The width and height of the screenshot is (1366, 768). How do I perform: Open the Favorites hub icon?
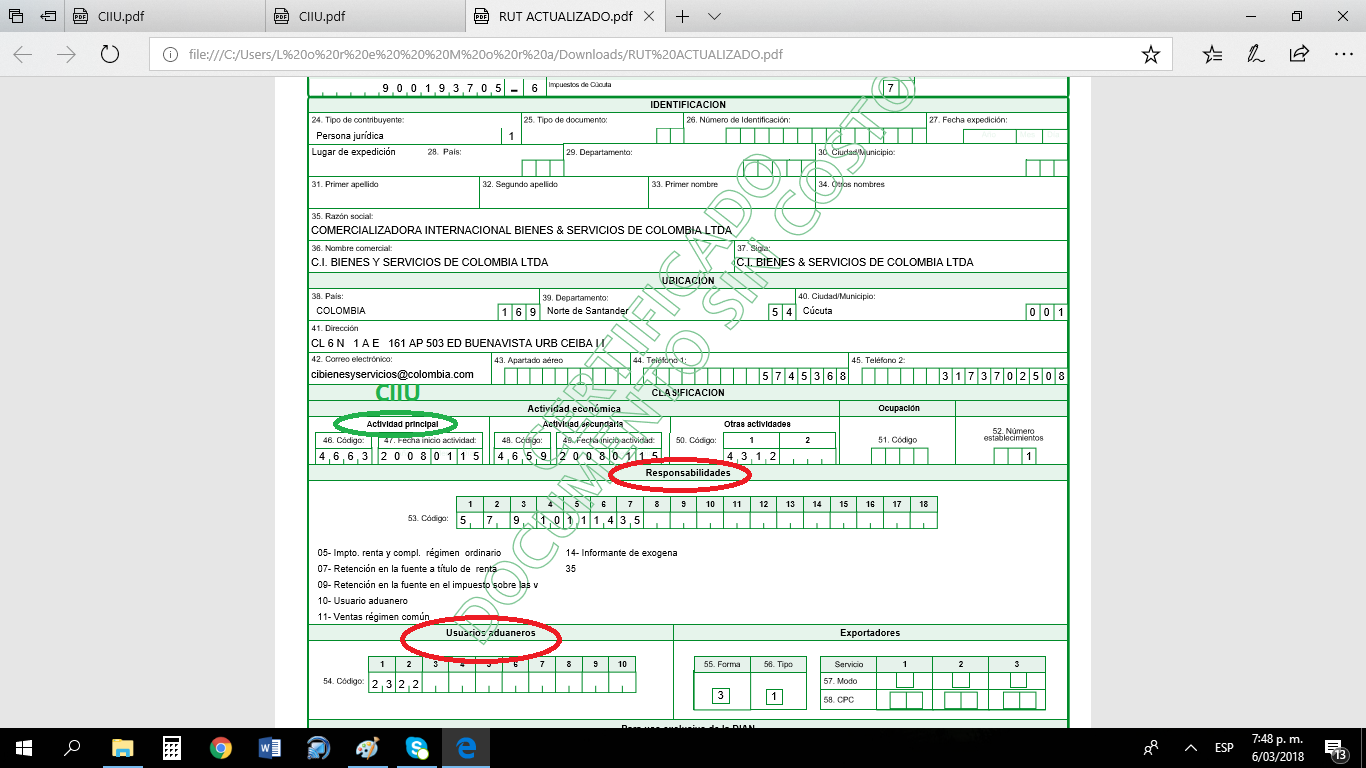point(1213,54)
